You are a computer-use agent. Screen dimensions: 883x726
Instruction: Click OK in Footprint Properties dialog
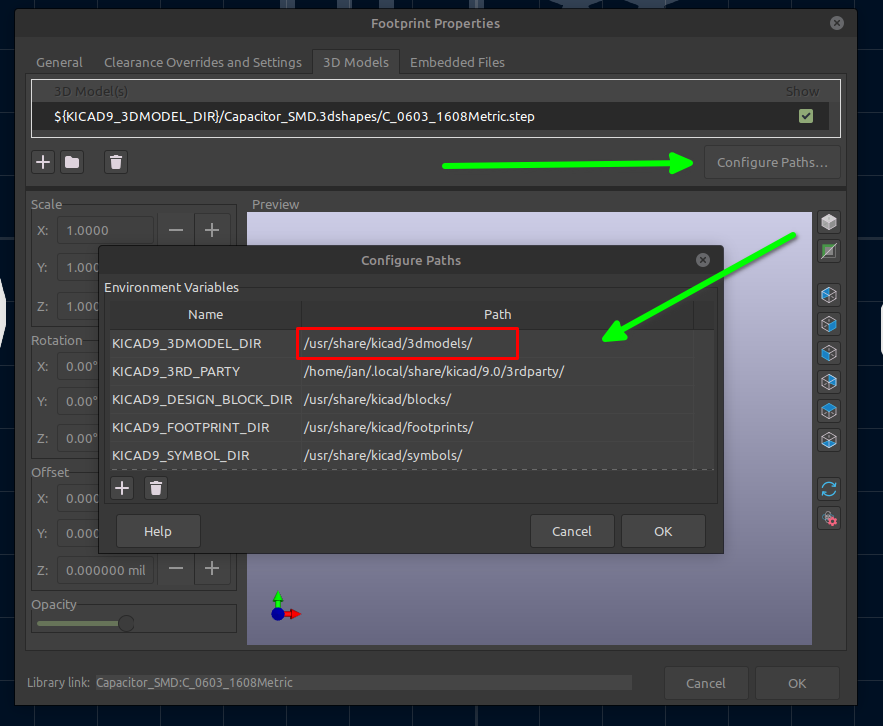coord(797,683)
